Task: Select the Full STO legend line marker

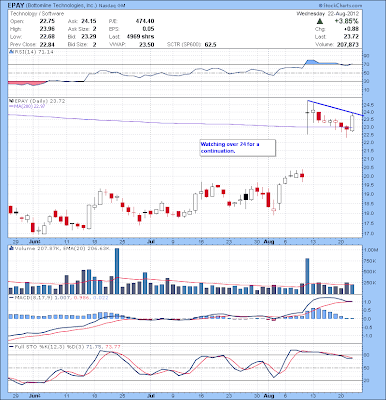Action: 11,347
